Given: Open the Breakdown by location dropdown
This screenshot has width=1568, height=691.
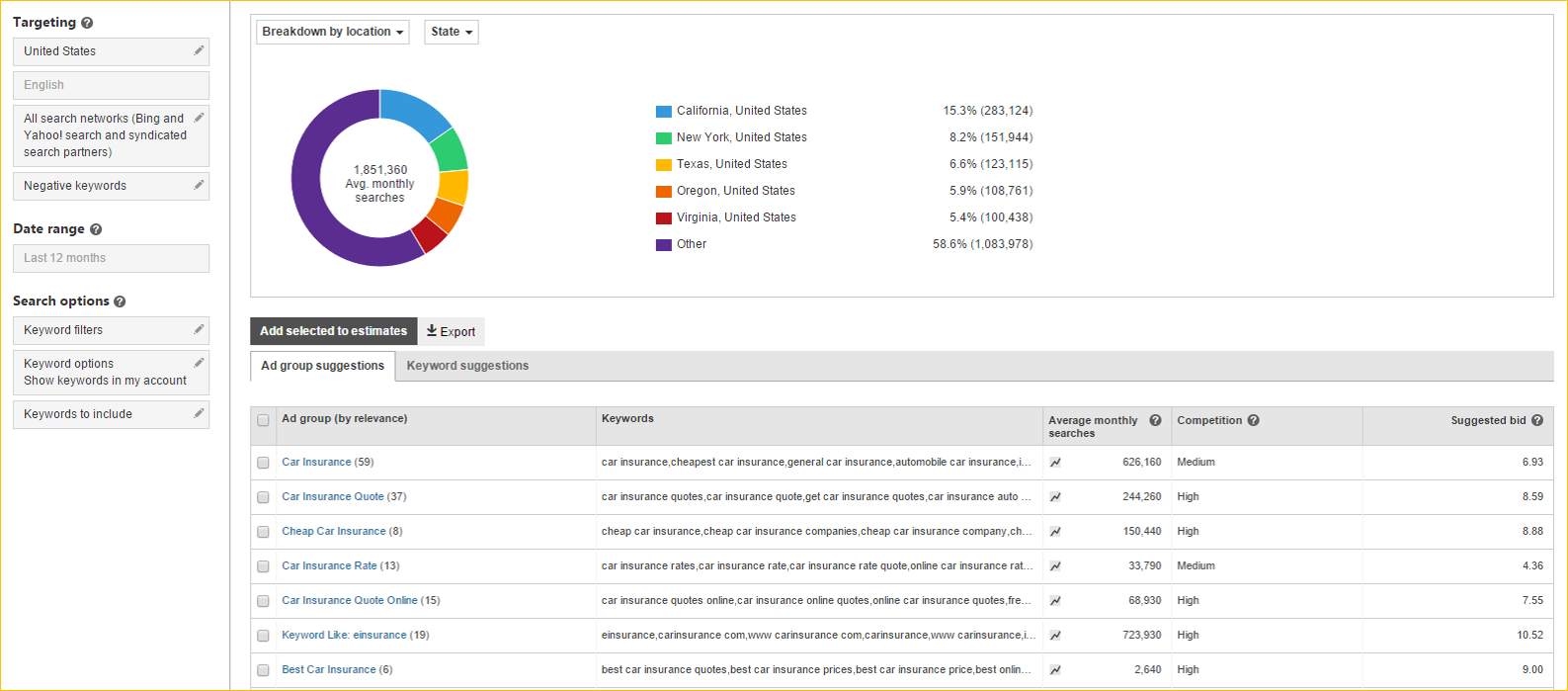Looking at the screenshot, I should tap(332, 32).
